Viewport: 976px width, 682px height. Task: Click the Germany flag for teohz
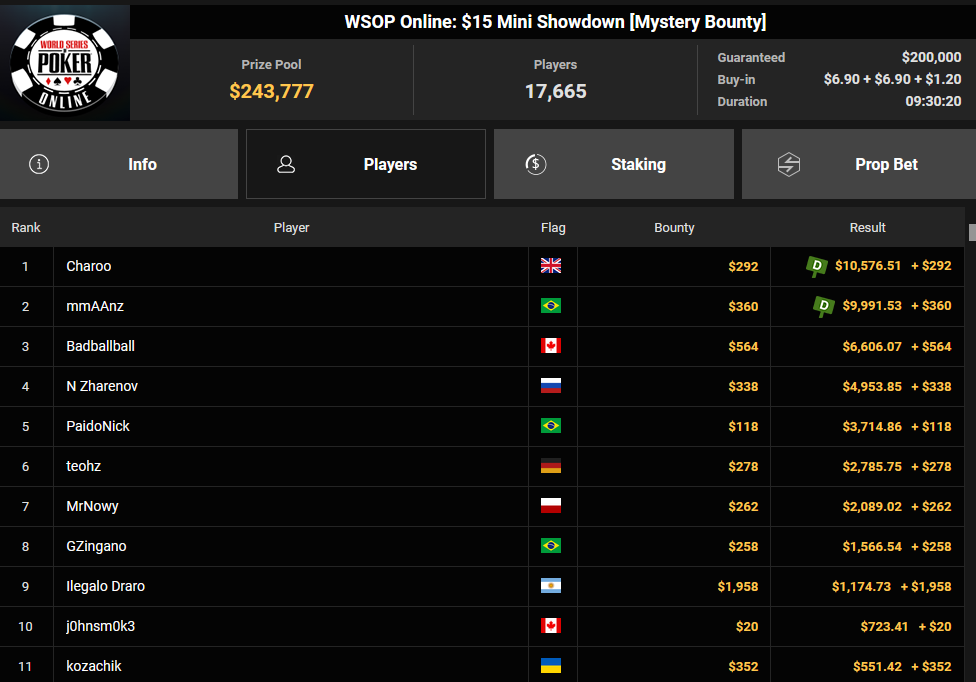(x=551, y=465)
